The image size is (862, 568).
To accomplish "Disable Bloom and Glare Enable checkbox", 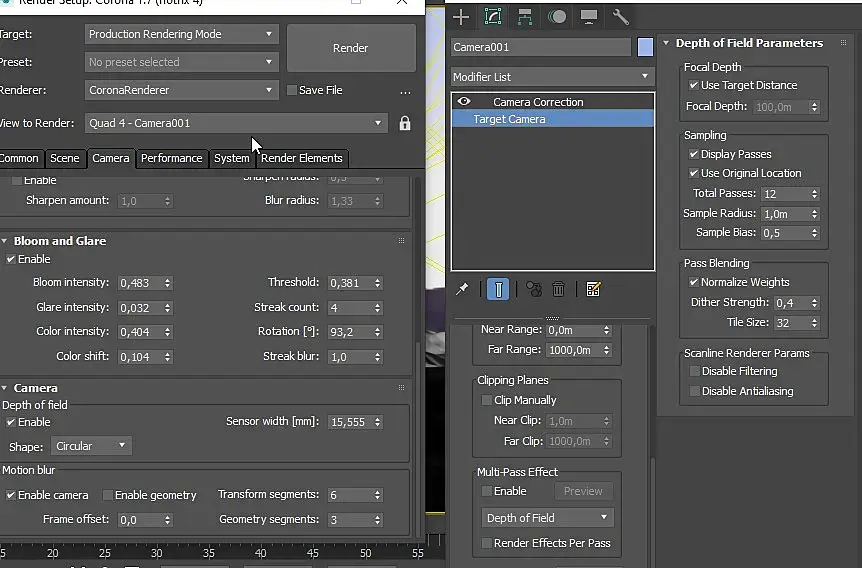I will pyautogui.click(x=11, y=259).
